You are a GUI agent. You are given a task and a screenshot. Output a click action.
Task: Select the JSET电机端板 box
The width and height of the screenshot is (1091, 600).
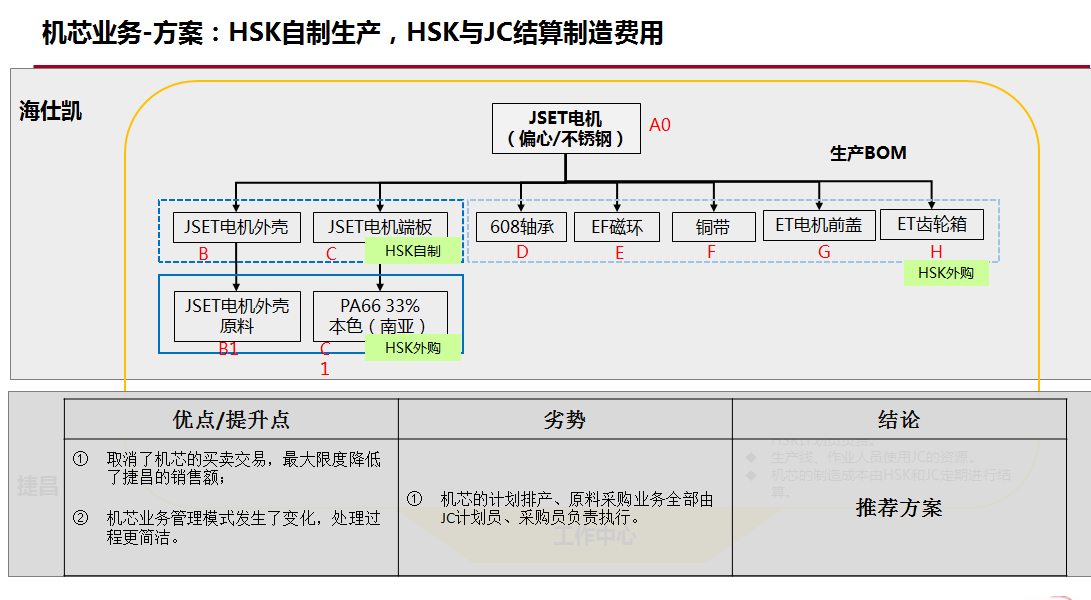(x=380, y=227)
